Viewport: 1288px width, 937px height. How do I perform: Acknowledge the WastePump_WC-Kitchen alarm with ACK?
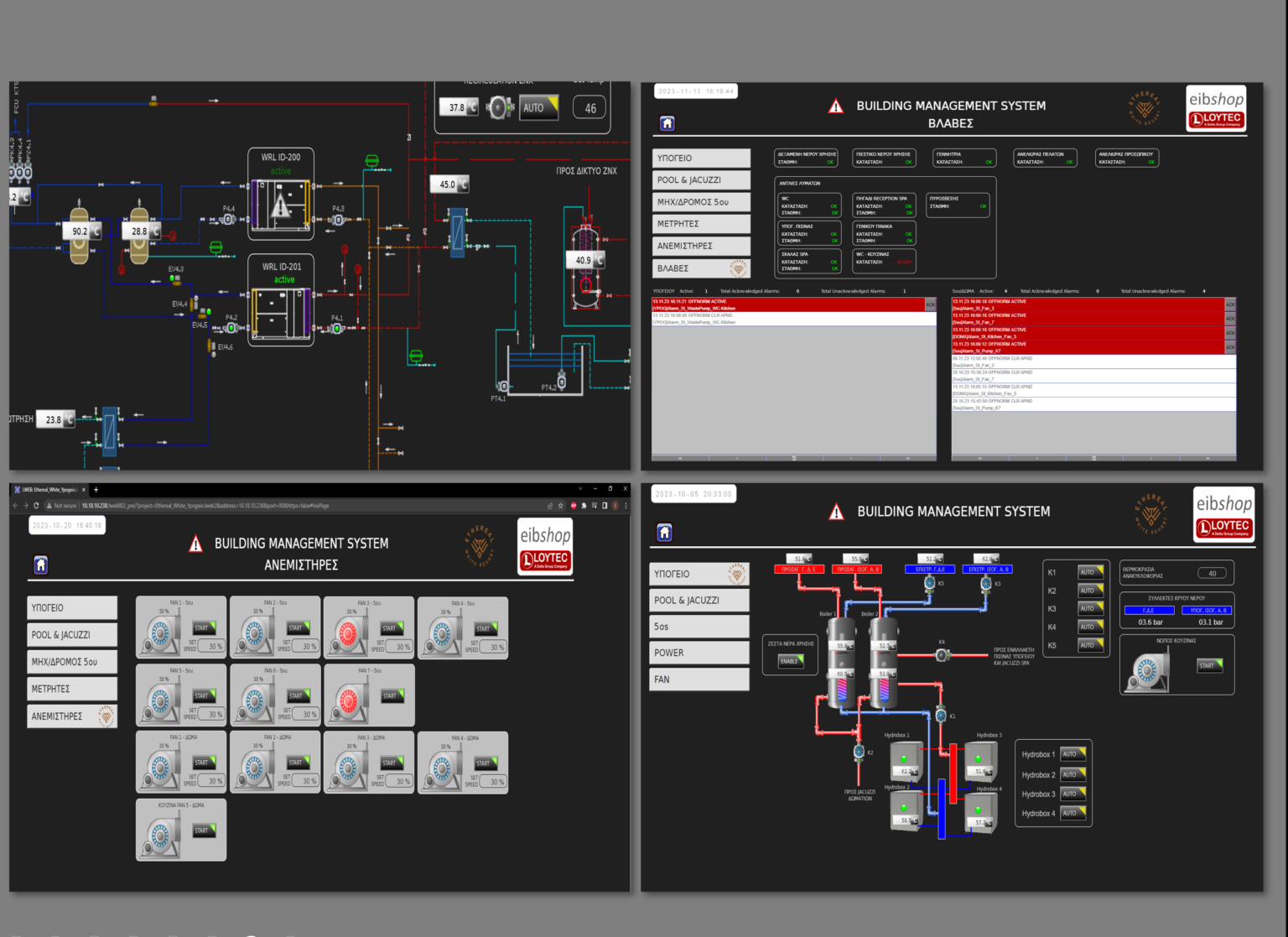point(930,305)
